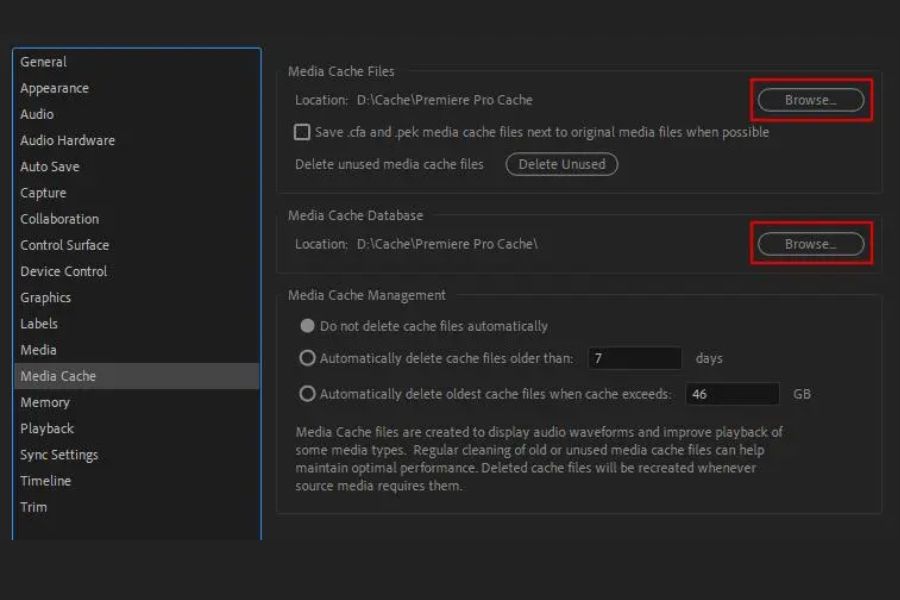This screenshot has width=900, height=600.
Task: Go to Audio Hardware preferences
Action: (67, 140)
